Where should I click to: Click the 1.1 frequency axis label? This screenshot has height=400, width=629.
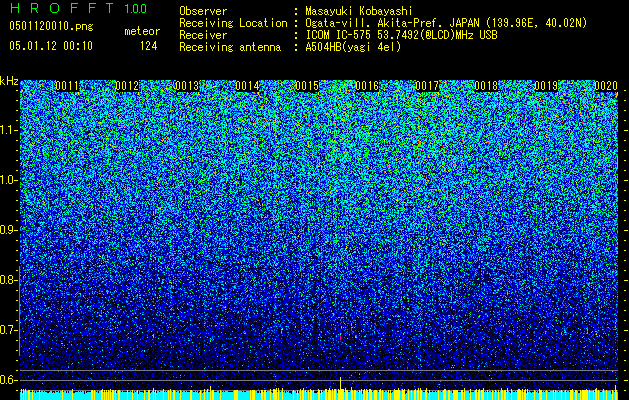point(8,130)
